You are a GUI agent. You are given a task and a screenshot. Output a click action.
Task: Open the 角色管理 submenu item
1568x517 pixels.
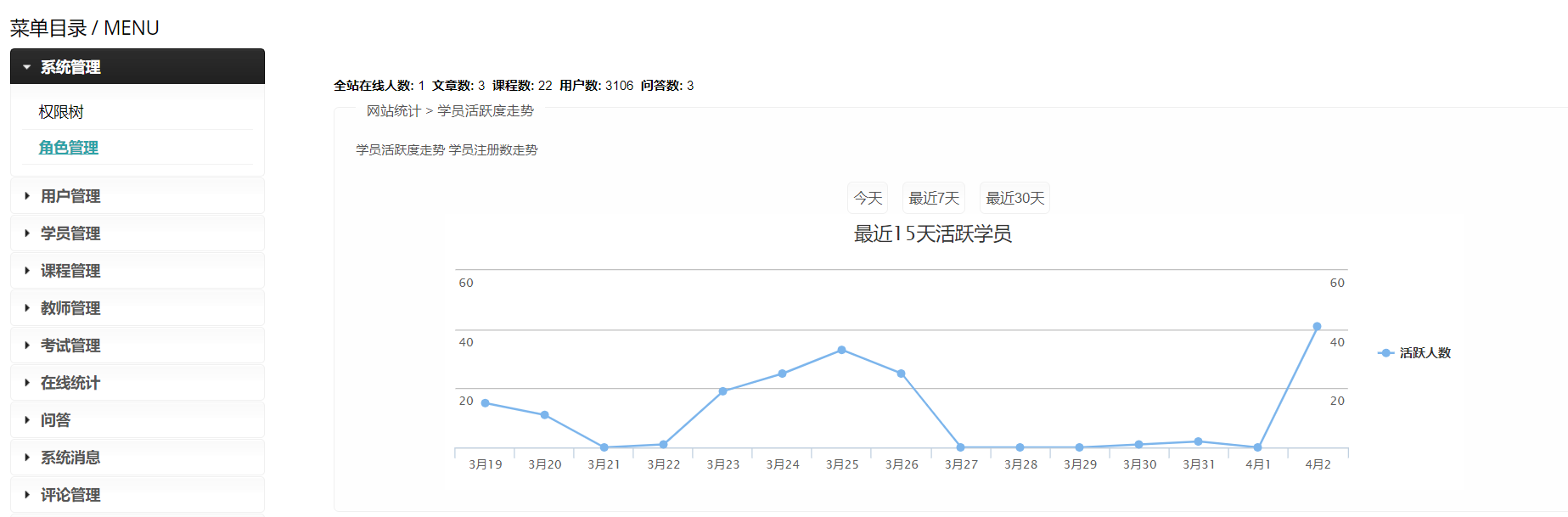pyautogui.click(x=68, y=148)
